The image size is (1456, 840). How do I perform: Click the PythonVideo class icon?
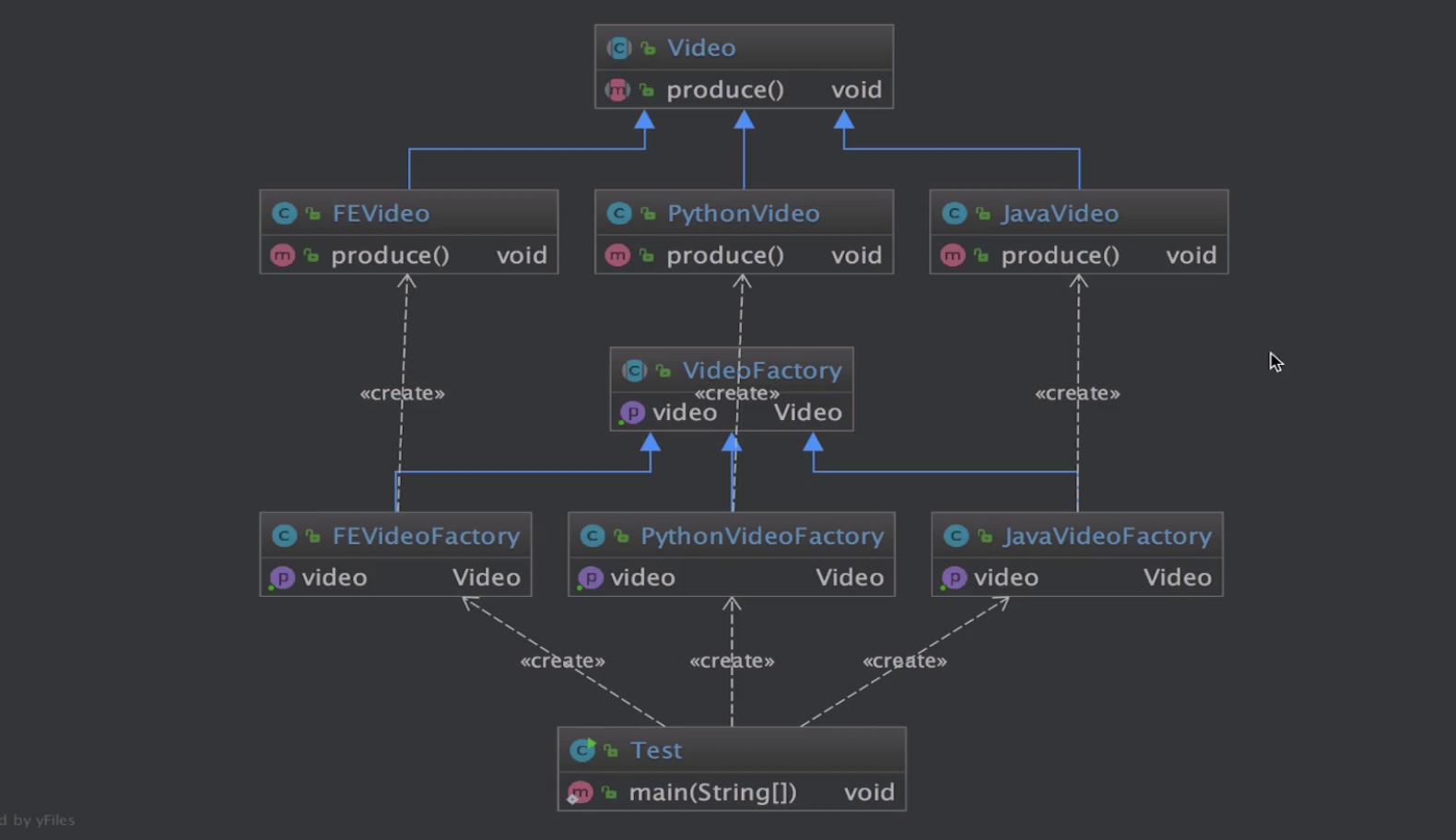click(x=619, y=214)
